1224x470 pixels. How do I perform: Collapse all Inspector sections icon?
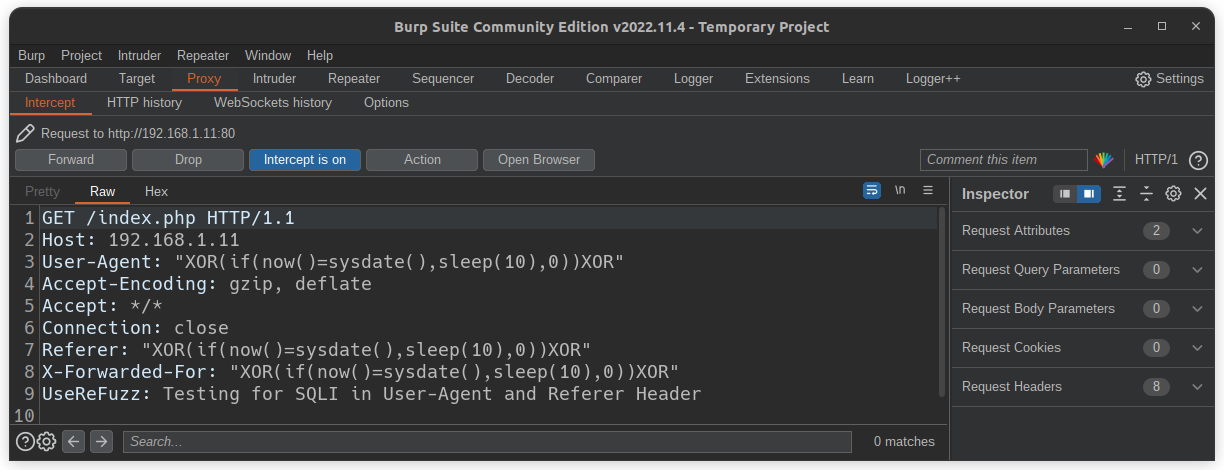pos(1146,194)
